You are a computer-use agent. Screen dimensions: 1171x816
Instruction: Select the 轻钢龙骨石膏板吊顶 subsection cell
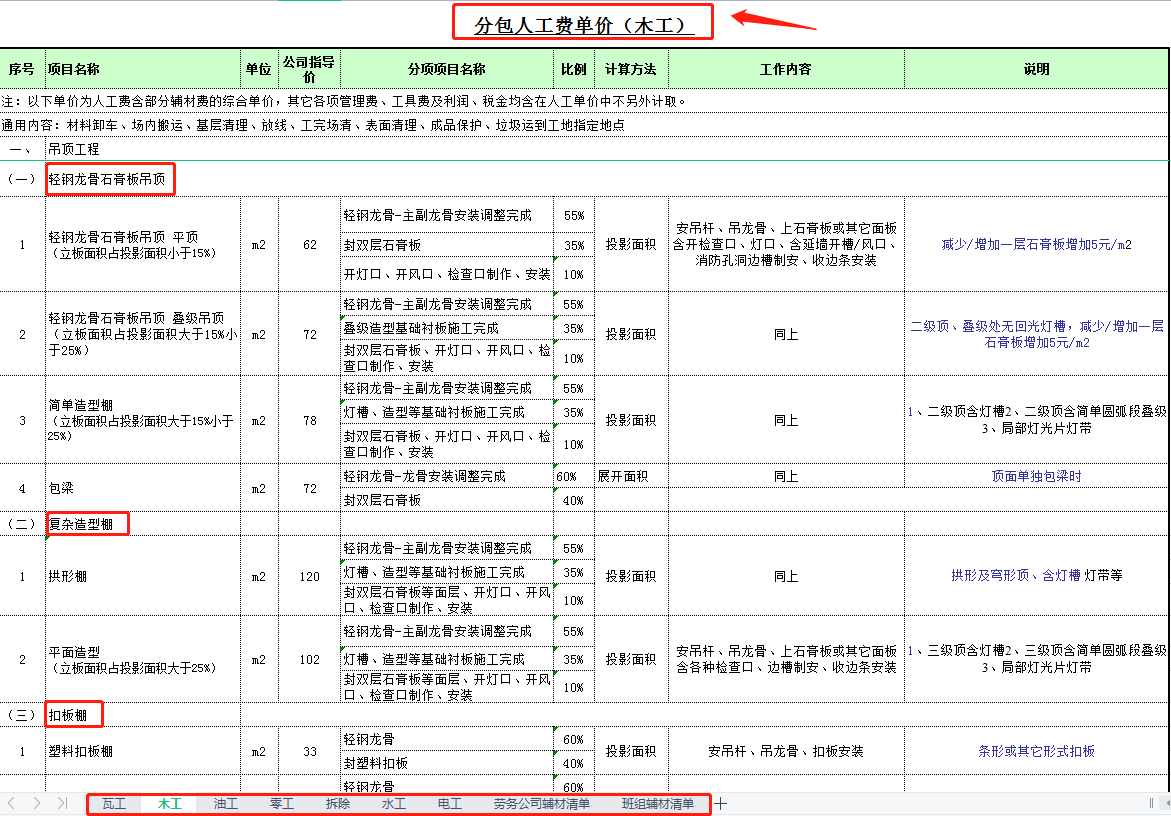[107, 179]
